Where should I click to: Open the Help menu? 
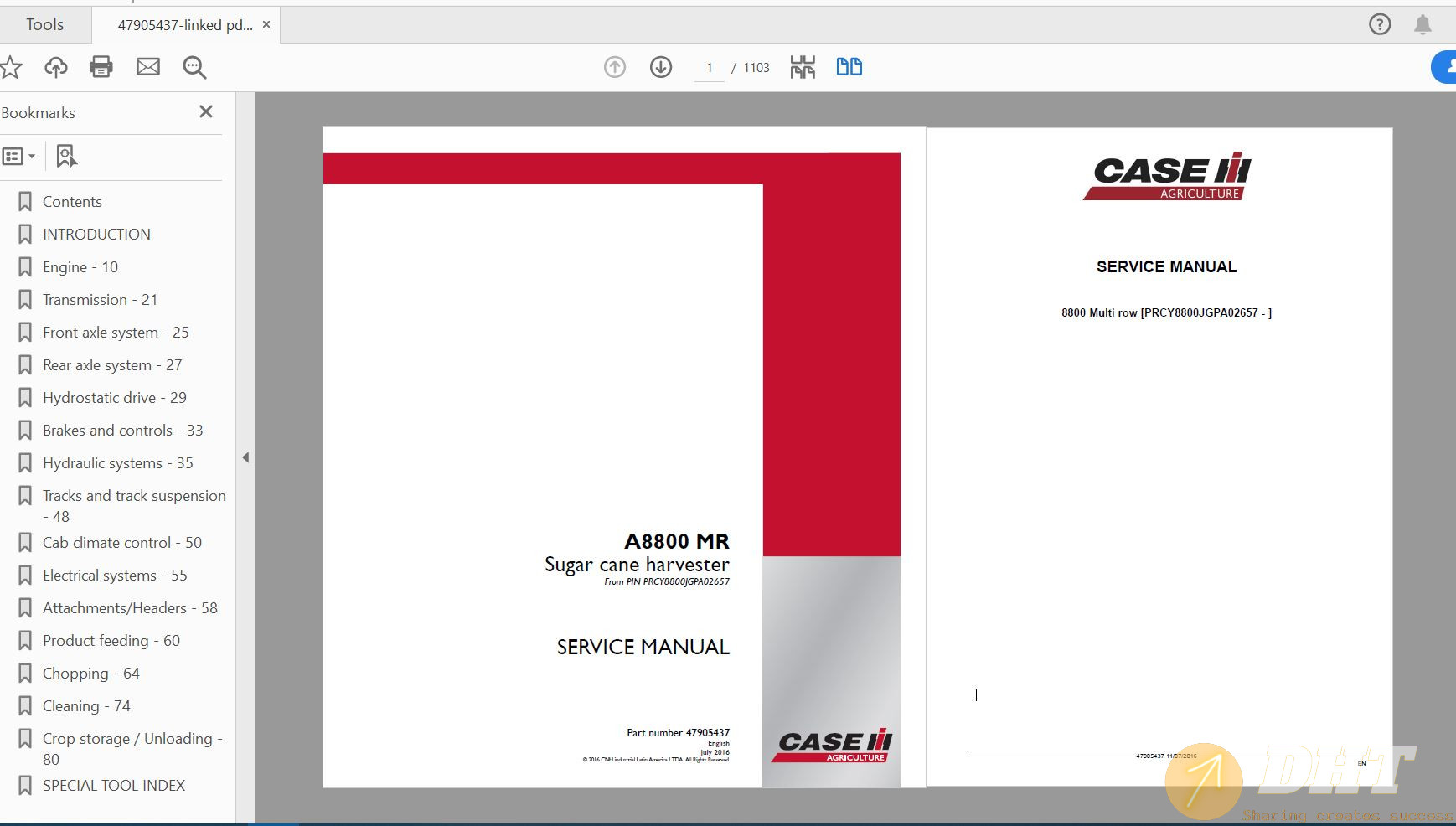pos(1378,24)
